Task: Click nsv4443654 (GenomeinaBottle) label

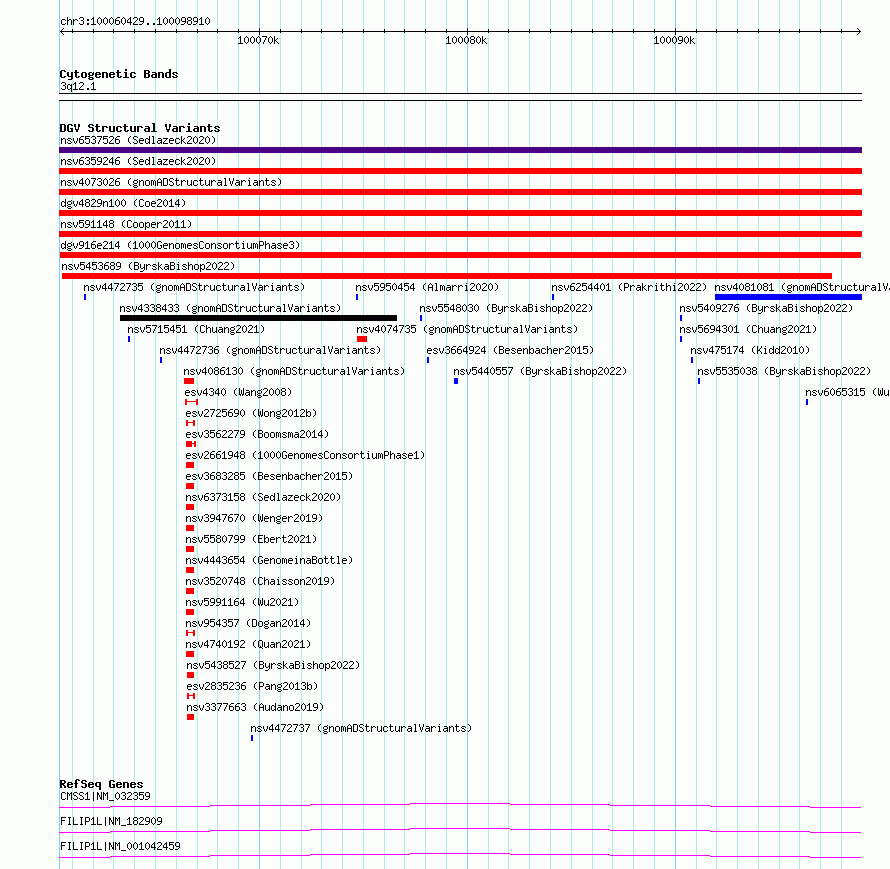Action: [269, 560]
